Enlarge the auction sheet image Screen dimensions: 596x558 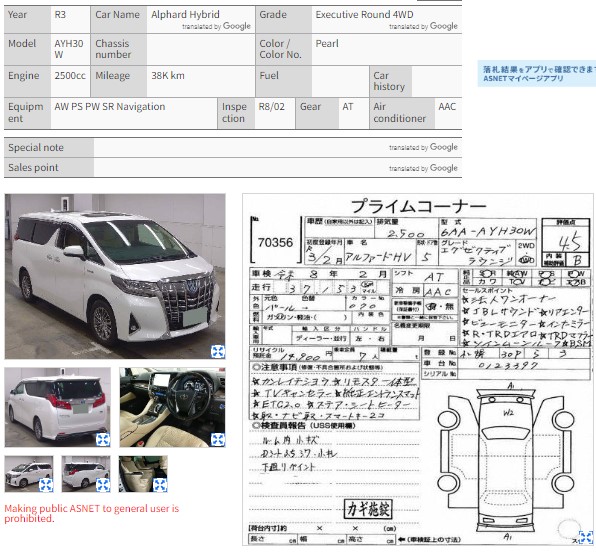point(586,537)
